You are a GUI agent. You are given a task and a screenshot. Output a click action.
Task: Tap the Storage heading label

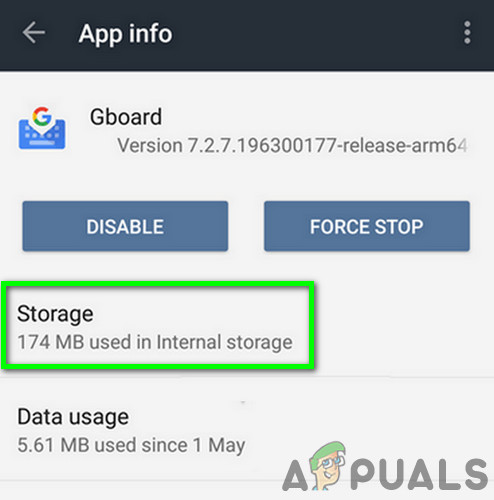click(x=55, y=314)
